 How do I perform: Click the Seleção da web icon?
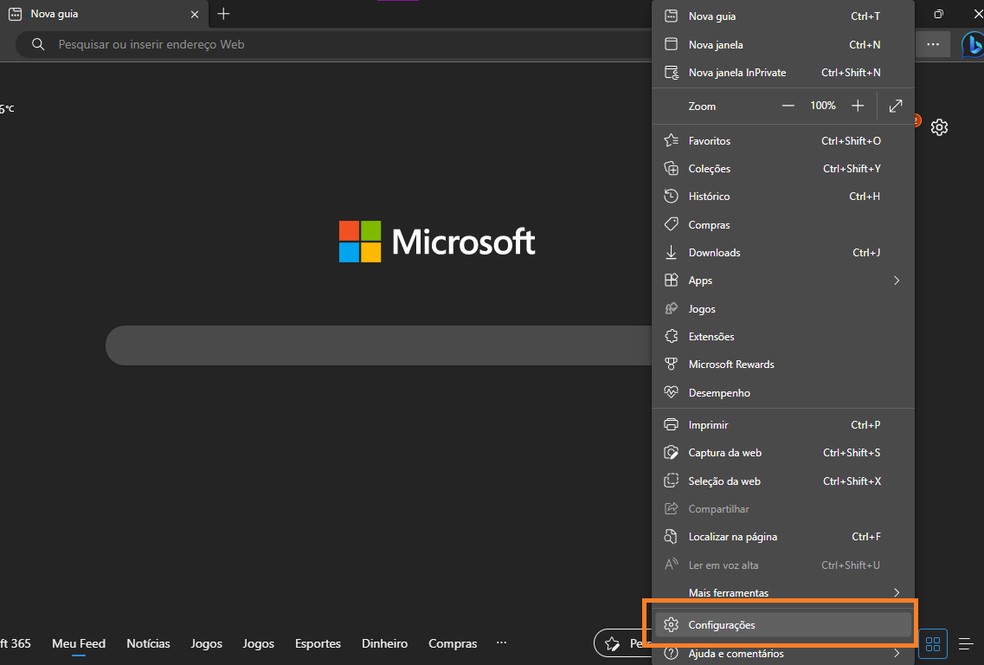tap(671, 481)
